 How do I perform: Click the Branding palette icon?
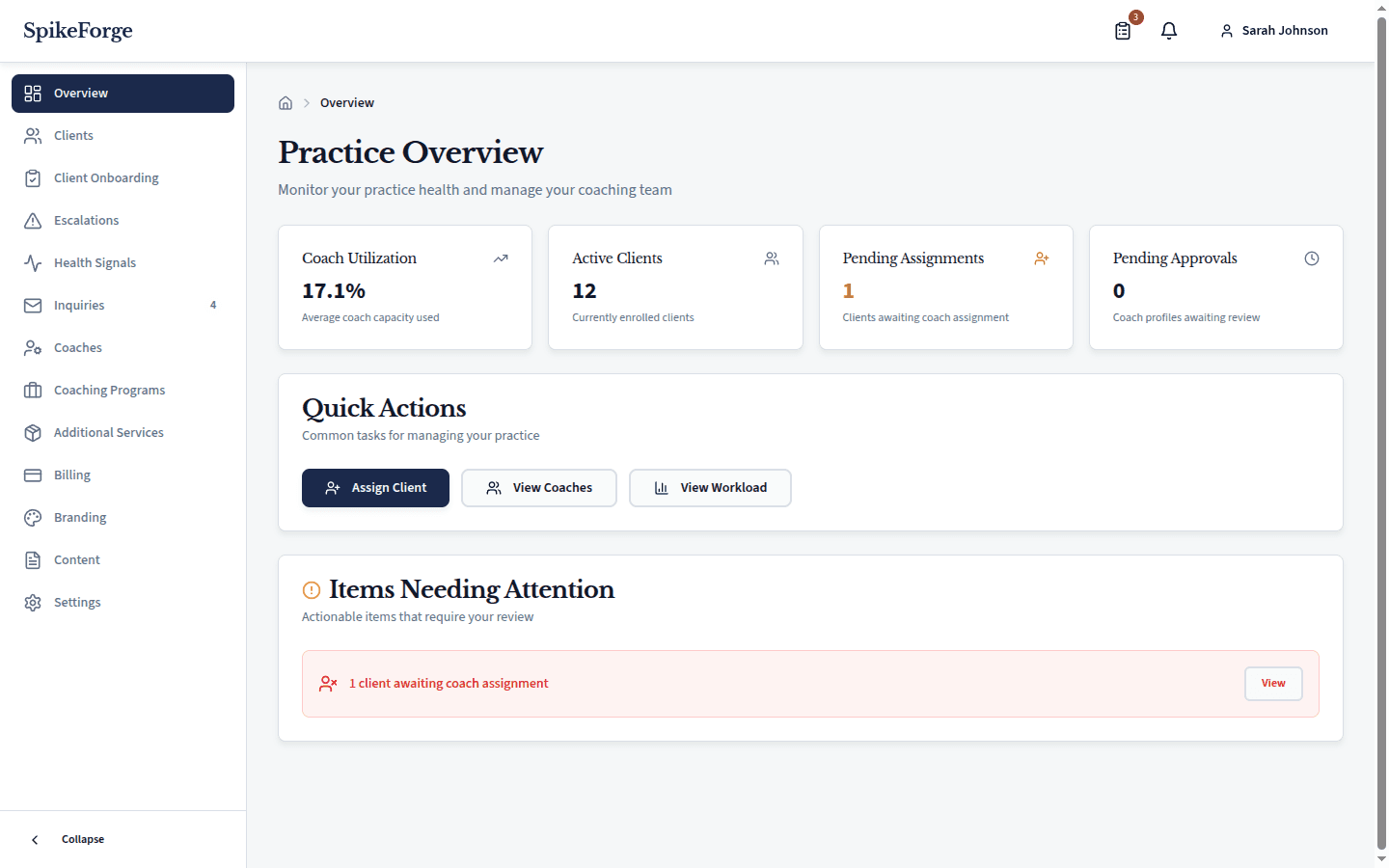(x=33, y=517)
